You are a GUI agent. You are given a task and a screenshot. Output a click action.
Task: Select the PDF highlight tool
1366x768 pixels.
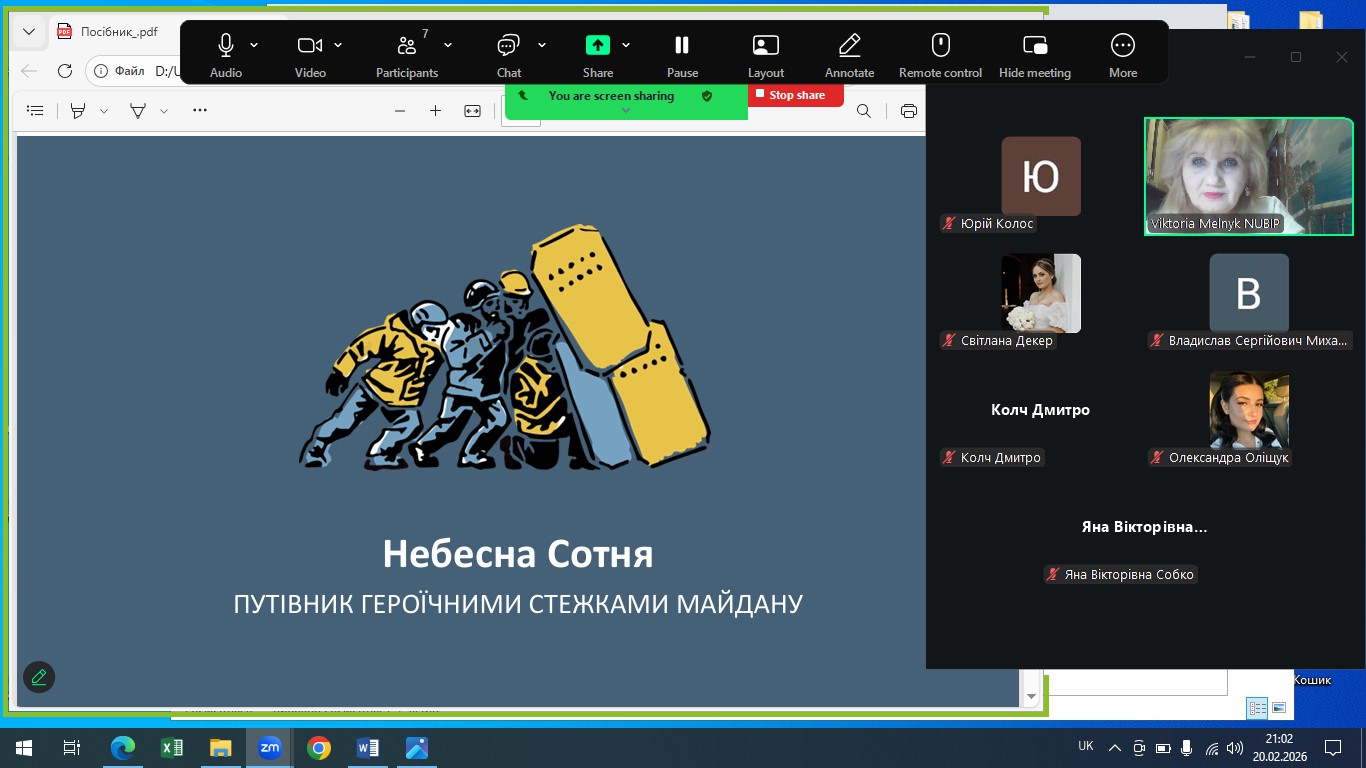coord(78,111)
